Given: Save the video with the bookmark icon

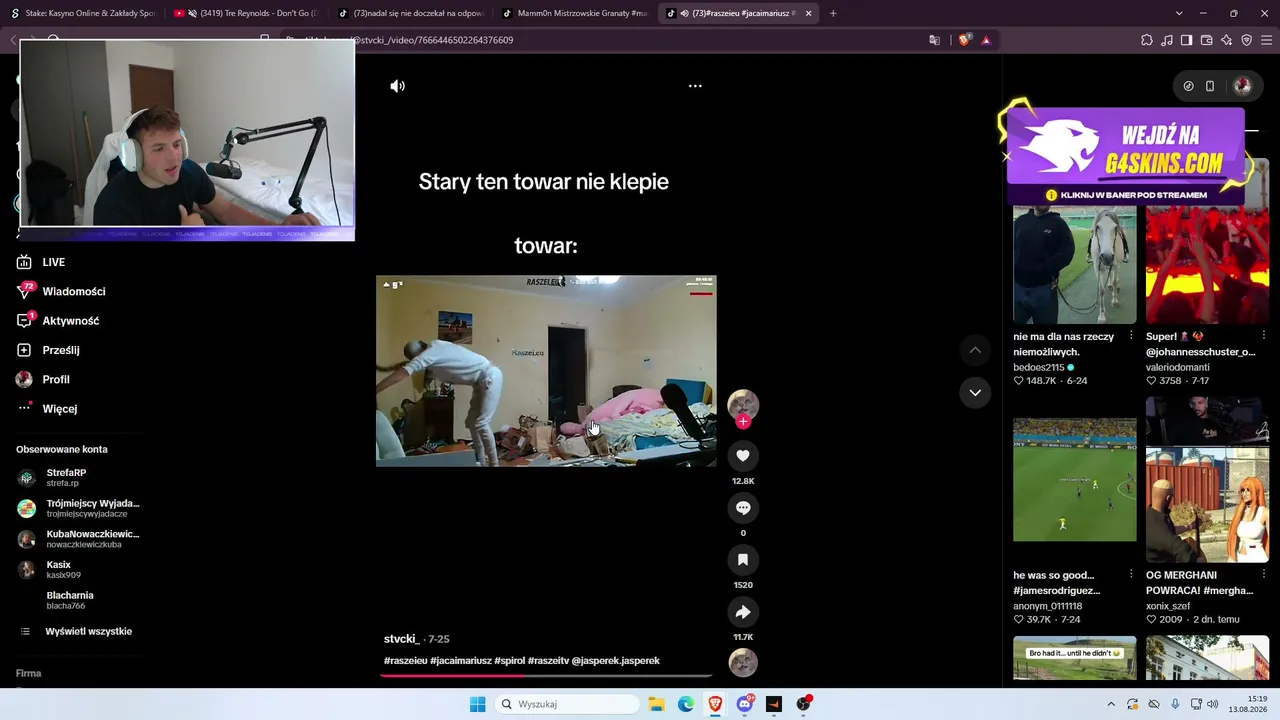Looking at the screenshot, I should (743, 560).
